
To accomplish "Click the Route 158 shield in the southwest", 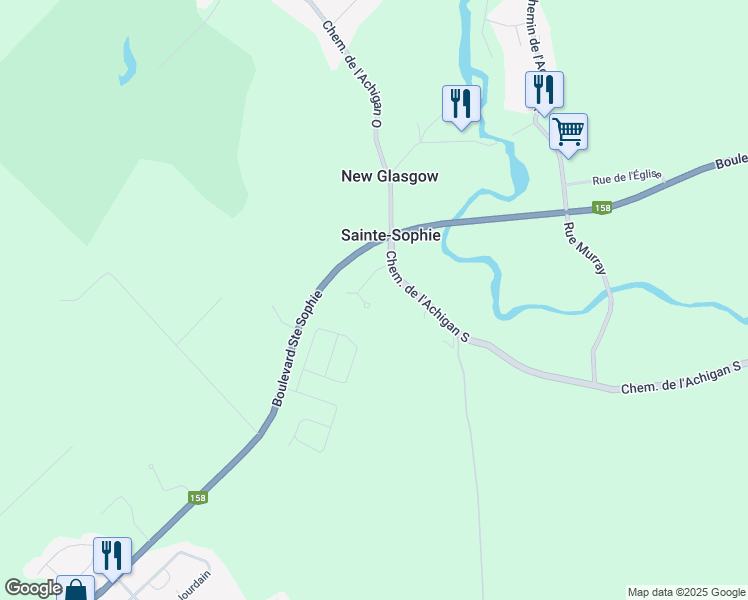I will click(x=197, y=498).
